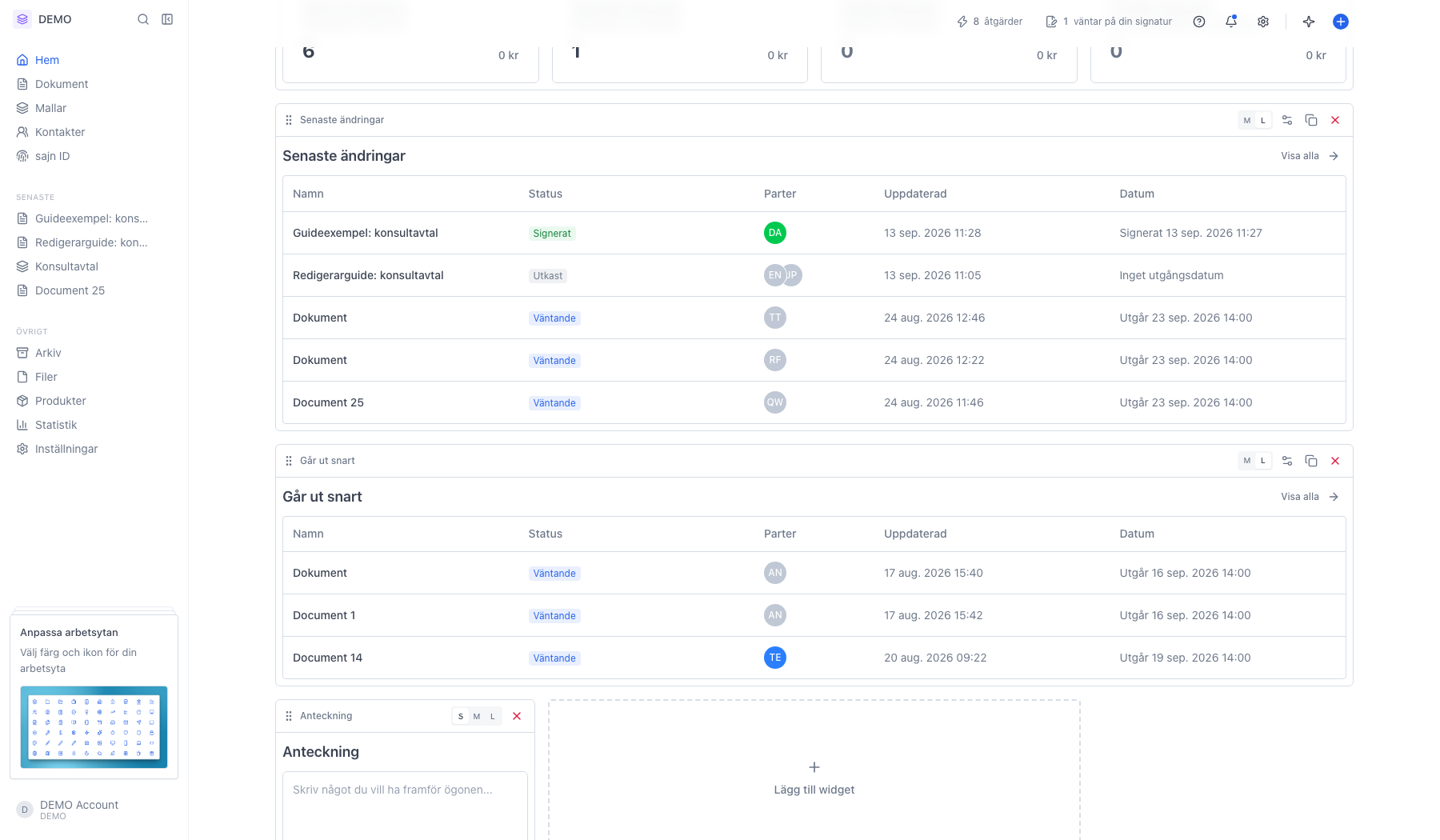Click the blue plus create button

[x=1341, y=22]
